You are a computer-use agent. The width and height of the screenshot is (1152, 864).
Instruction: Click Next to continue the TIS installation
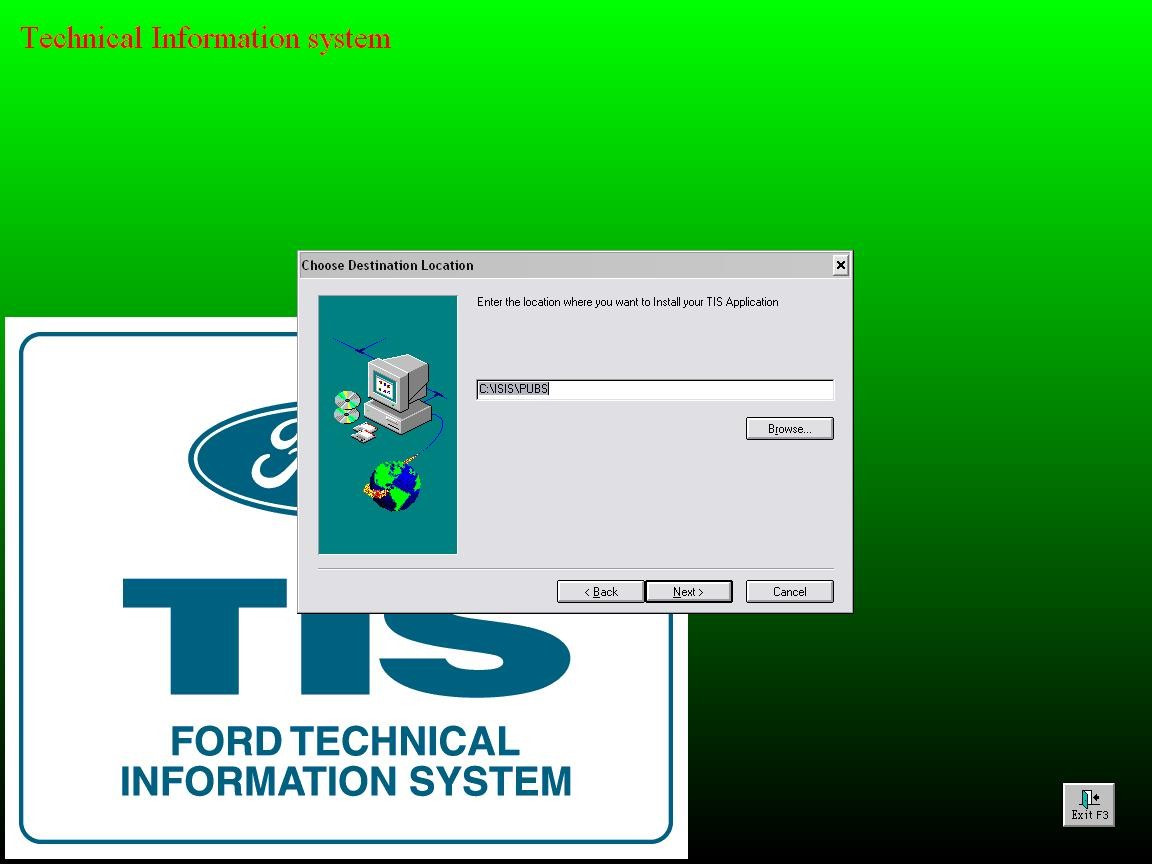(x=688, y=591)
